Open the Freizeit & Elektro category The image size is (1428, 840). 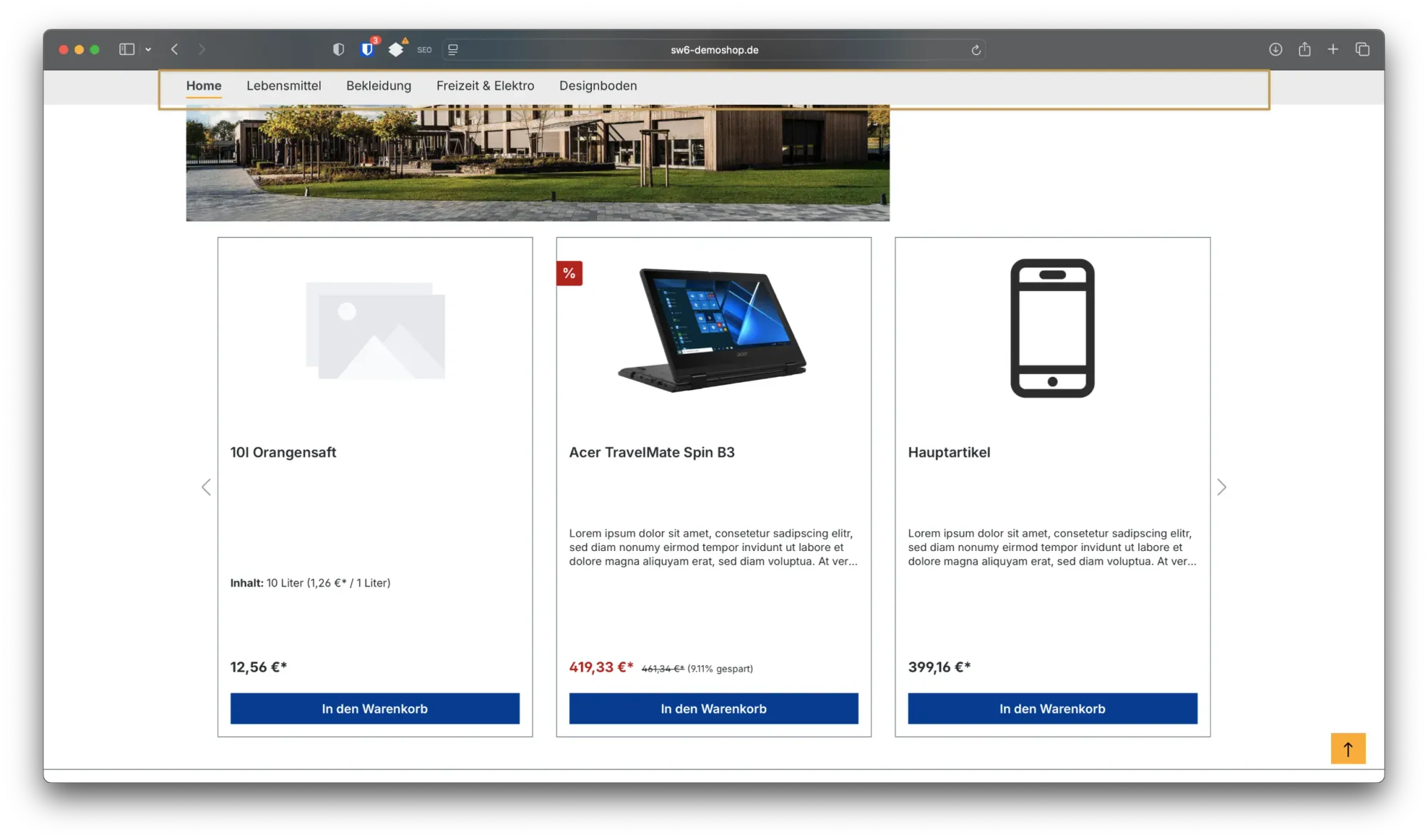[485, 86]
